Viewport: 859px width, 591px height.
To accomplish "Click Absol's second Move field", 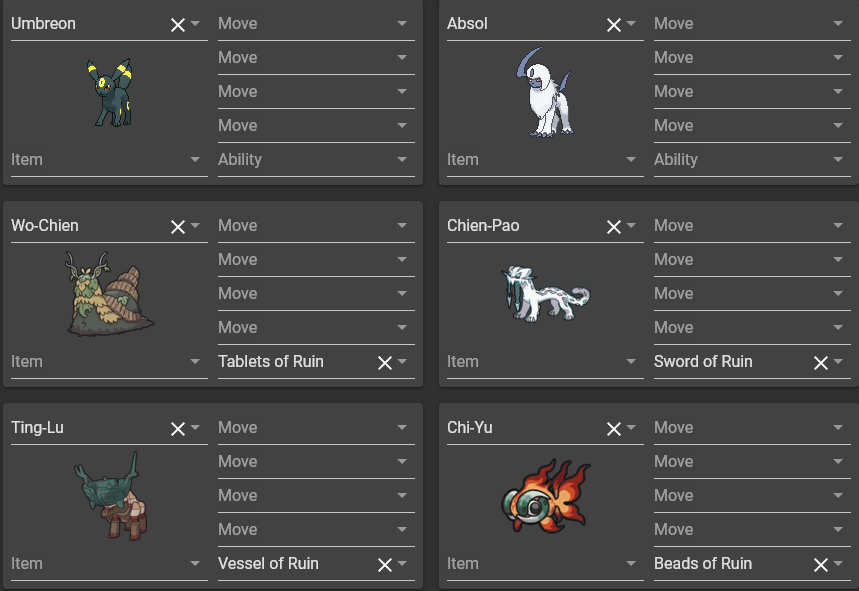I will tap(752, 58).
